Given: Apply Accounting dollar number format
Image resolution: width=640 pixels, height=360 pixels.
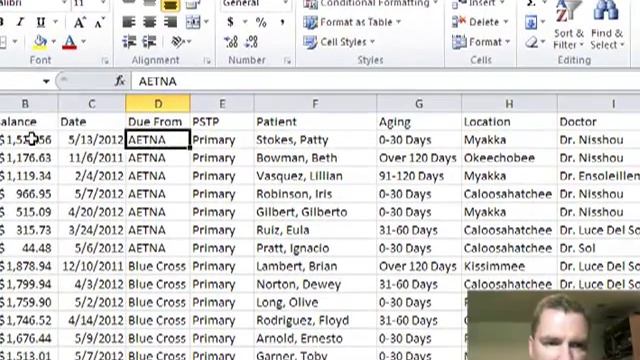Looking at the screenshot, I should (x=231, y=22).
